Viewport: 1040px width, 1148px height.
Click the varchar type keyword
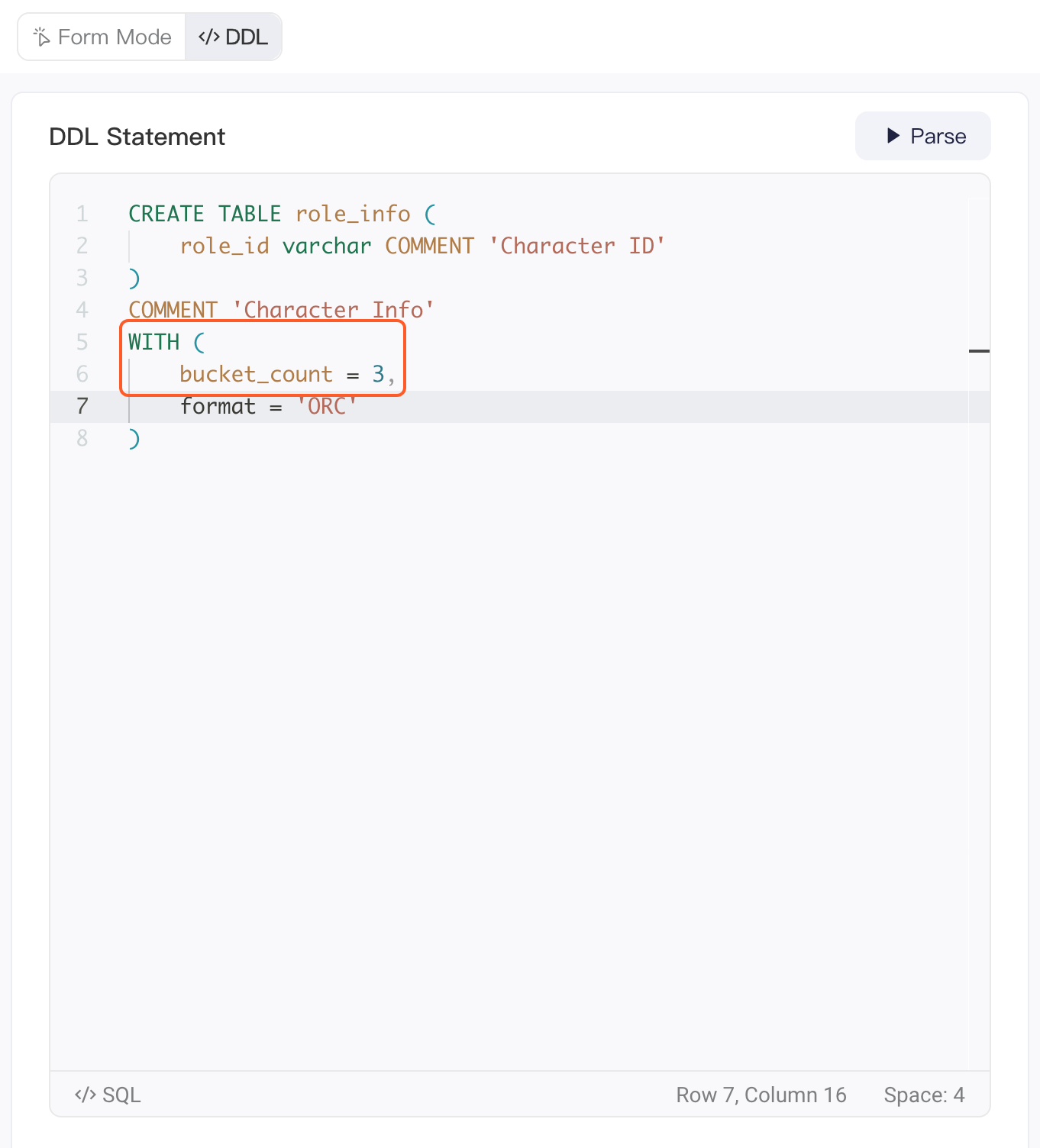pos(327,246)
